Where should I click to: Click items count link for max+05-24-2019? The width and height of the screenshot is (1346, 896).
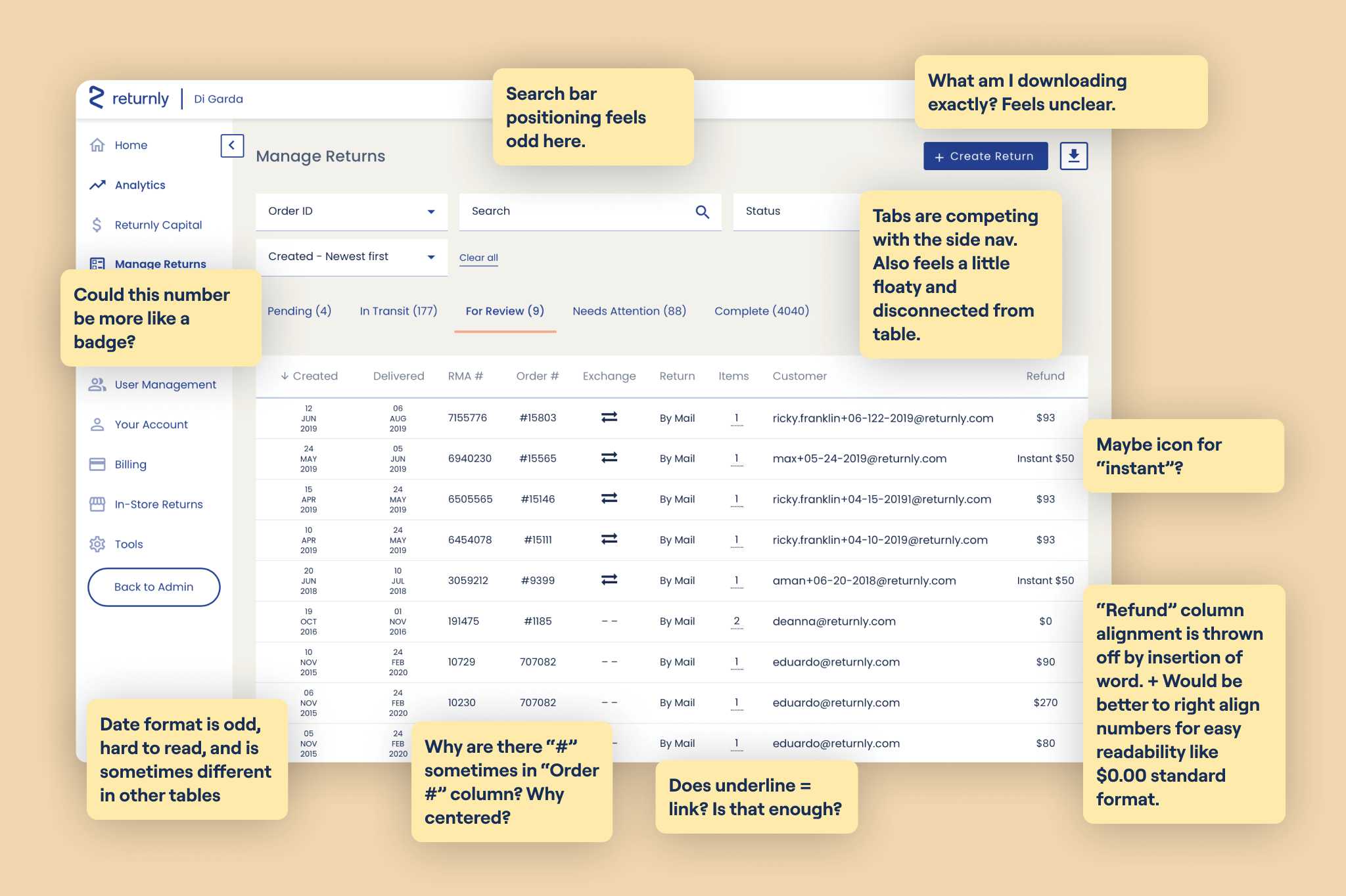pos(737,459)
